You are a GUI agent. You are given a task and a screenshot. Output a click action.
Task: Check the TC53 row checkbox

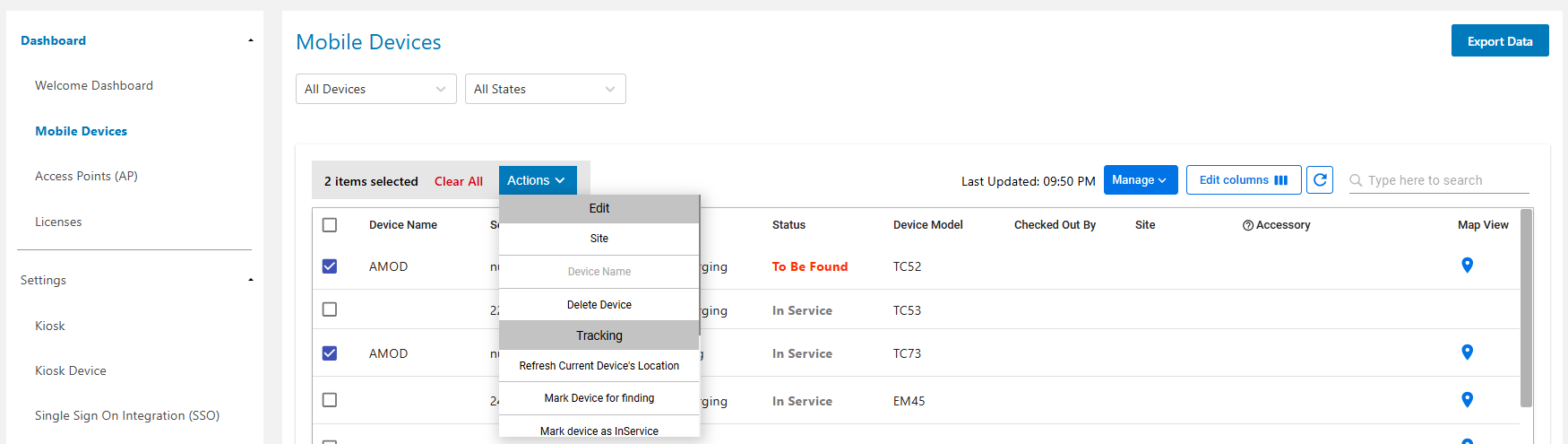coord(330,309)
